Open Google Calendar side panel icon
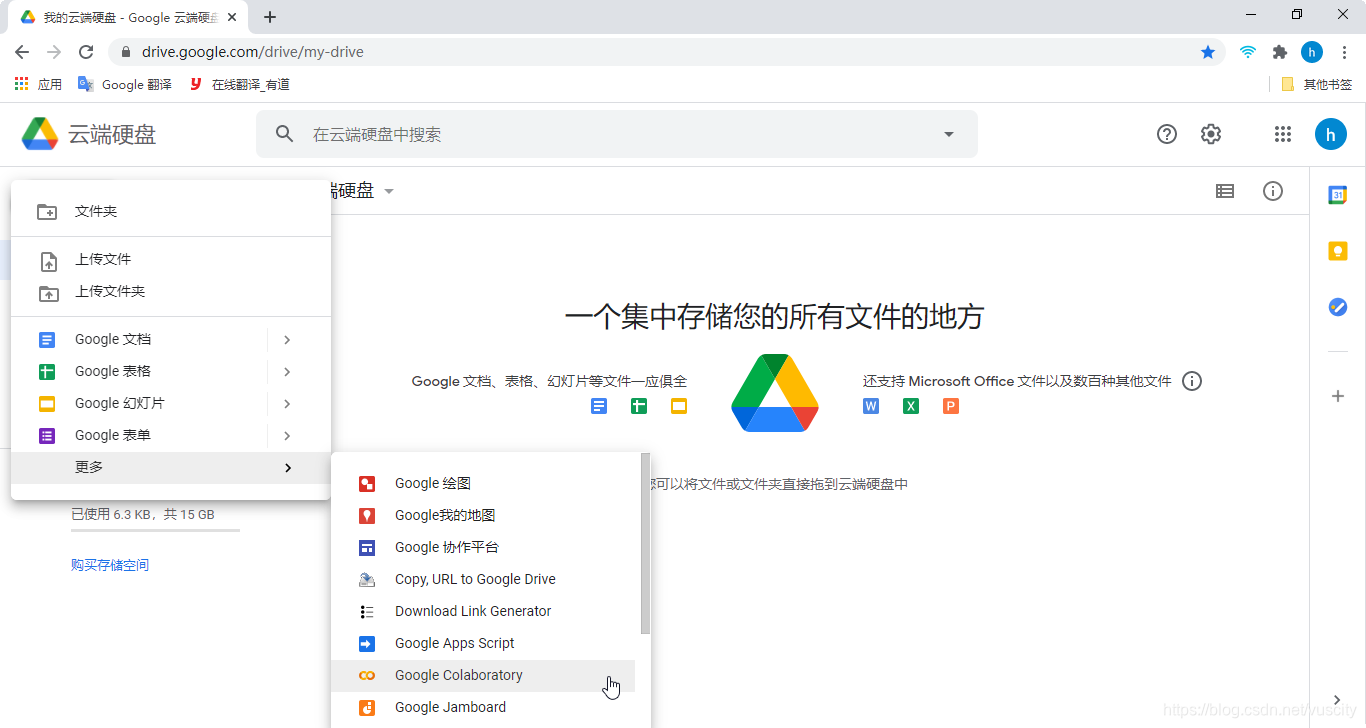This screenshot has height=728, width=1366. click(1338, 195)
